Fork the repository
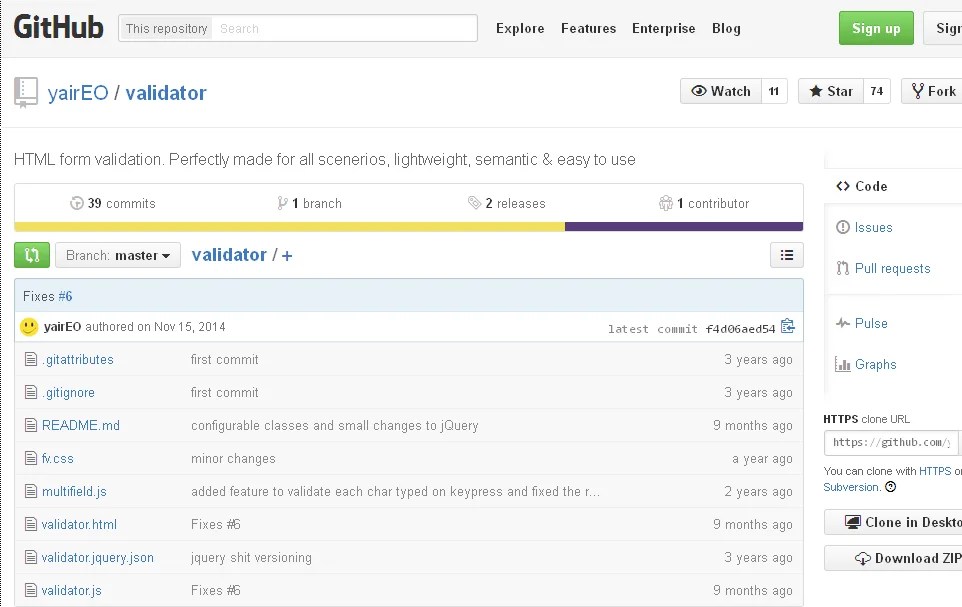The height and width of the screenshot is (607, 962). 932,91
